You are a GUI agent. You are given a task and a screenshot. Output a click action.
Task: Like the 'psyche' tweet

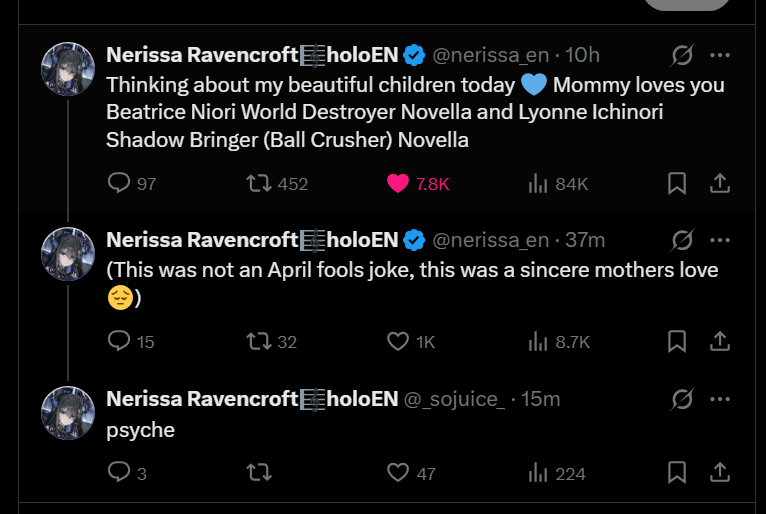click(x=398, y=472)
